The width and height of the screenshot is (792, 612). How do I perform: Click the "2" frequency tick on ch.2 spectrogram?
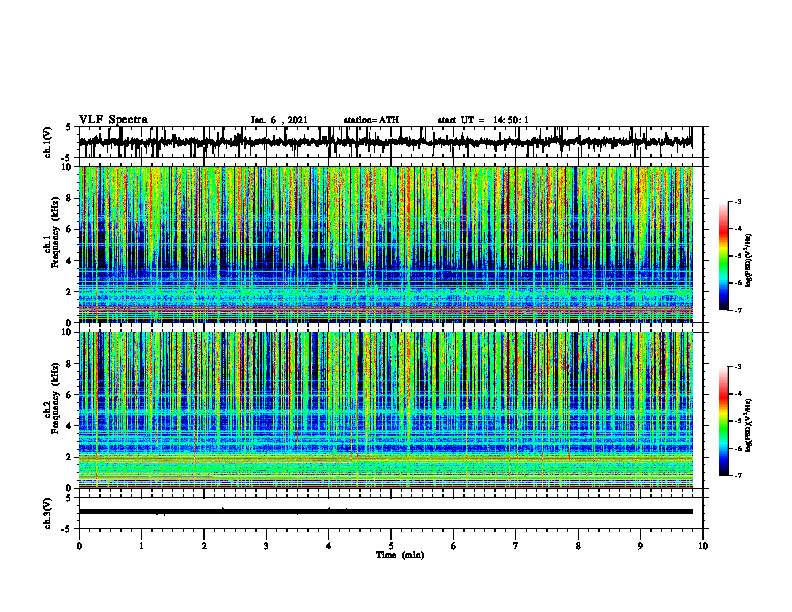click(69, 457)
